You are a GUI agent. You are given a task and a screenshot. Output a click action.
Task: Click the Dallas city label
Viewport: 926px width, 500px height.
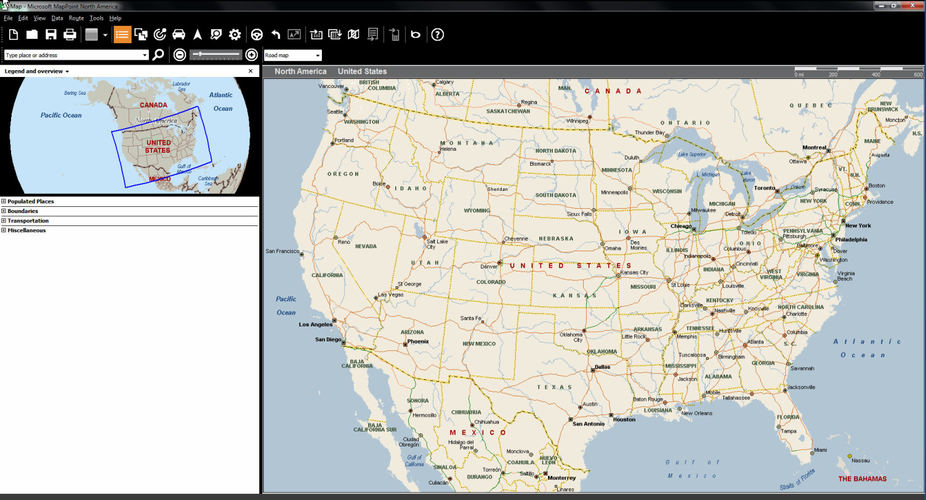[602, 367]
